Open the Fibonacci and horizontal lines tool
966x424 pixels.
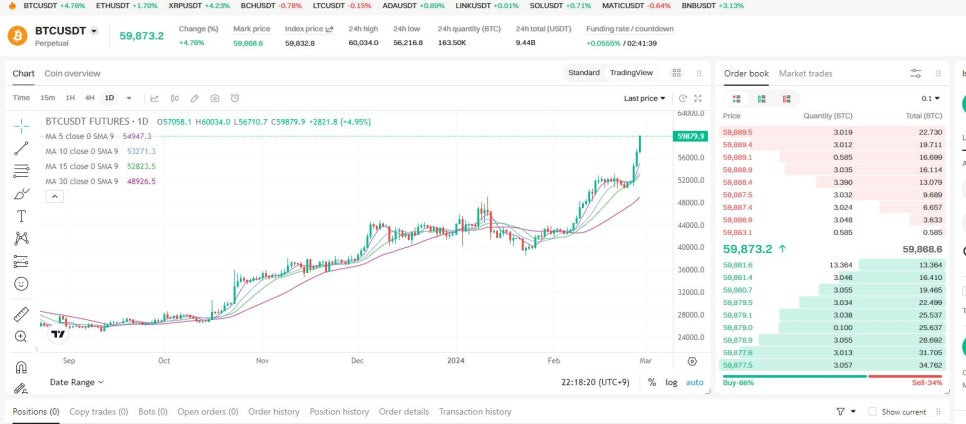pos(21,171)
